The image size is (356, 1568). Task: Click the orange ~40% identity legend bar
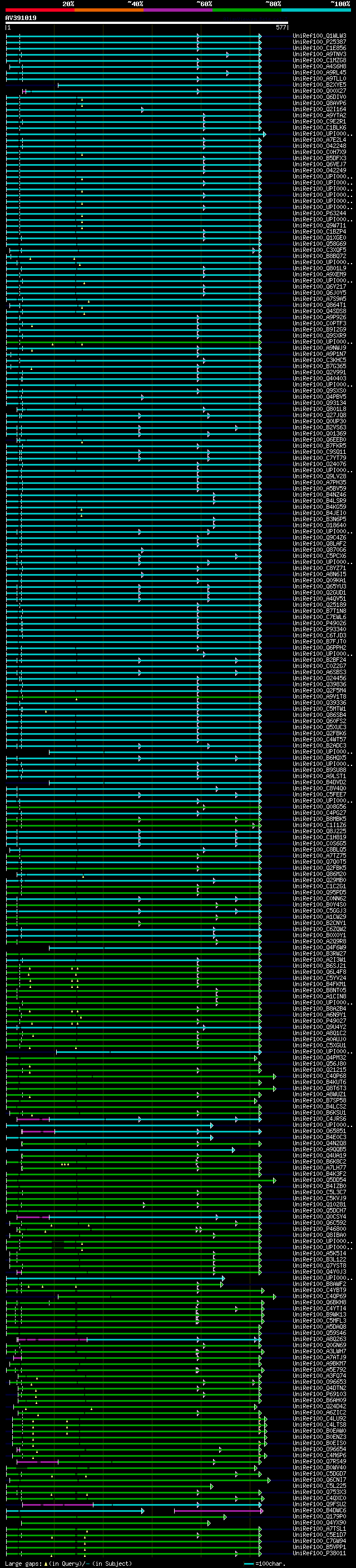109,10
